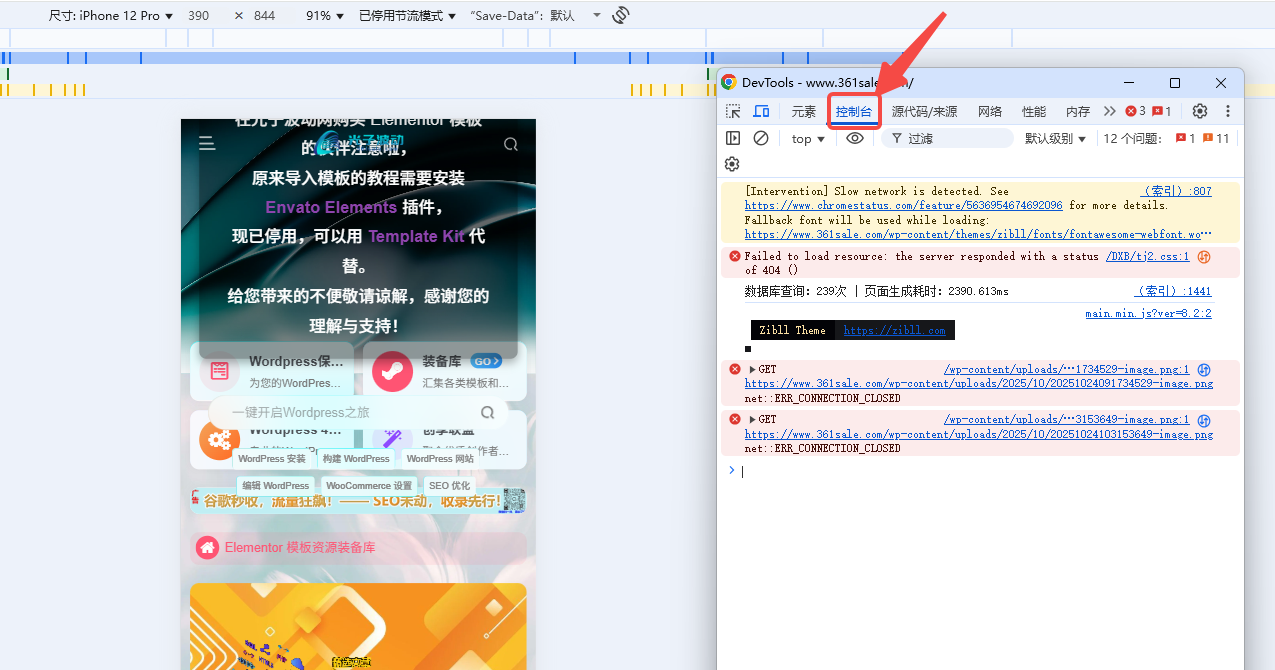Image resolution: width=1275 pixels, height=670 pixels.
Task: Click the rotate device orientation icon
Action: tap(621, 15)
